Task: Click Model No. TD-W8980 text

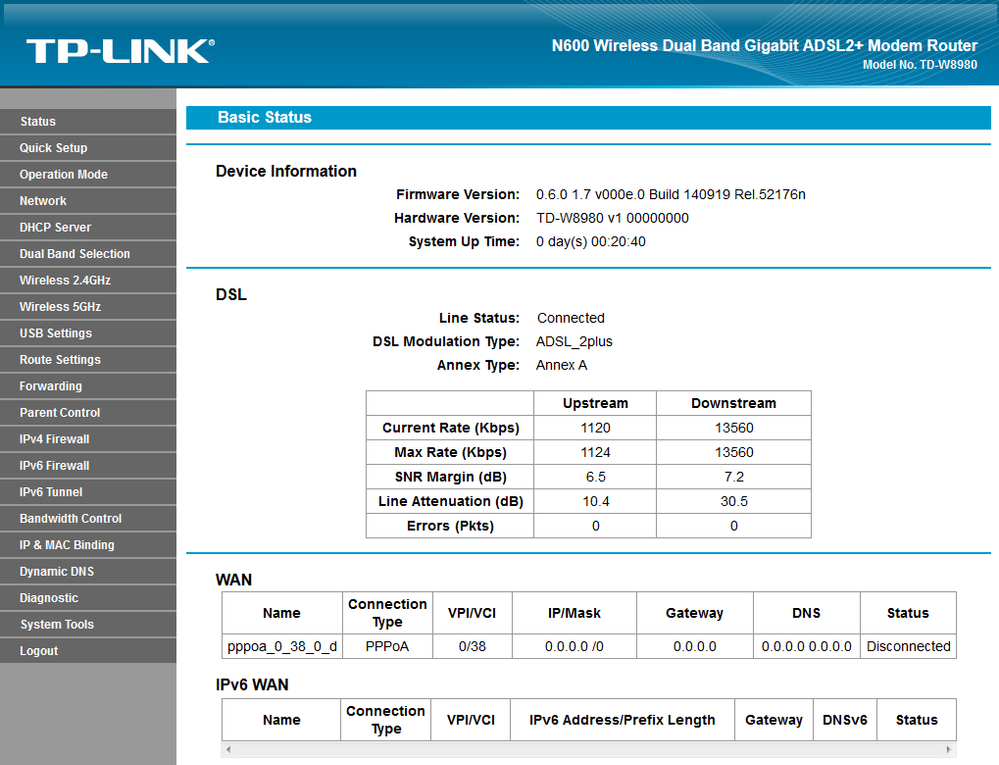Action: coord(919,64)
